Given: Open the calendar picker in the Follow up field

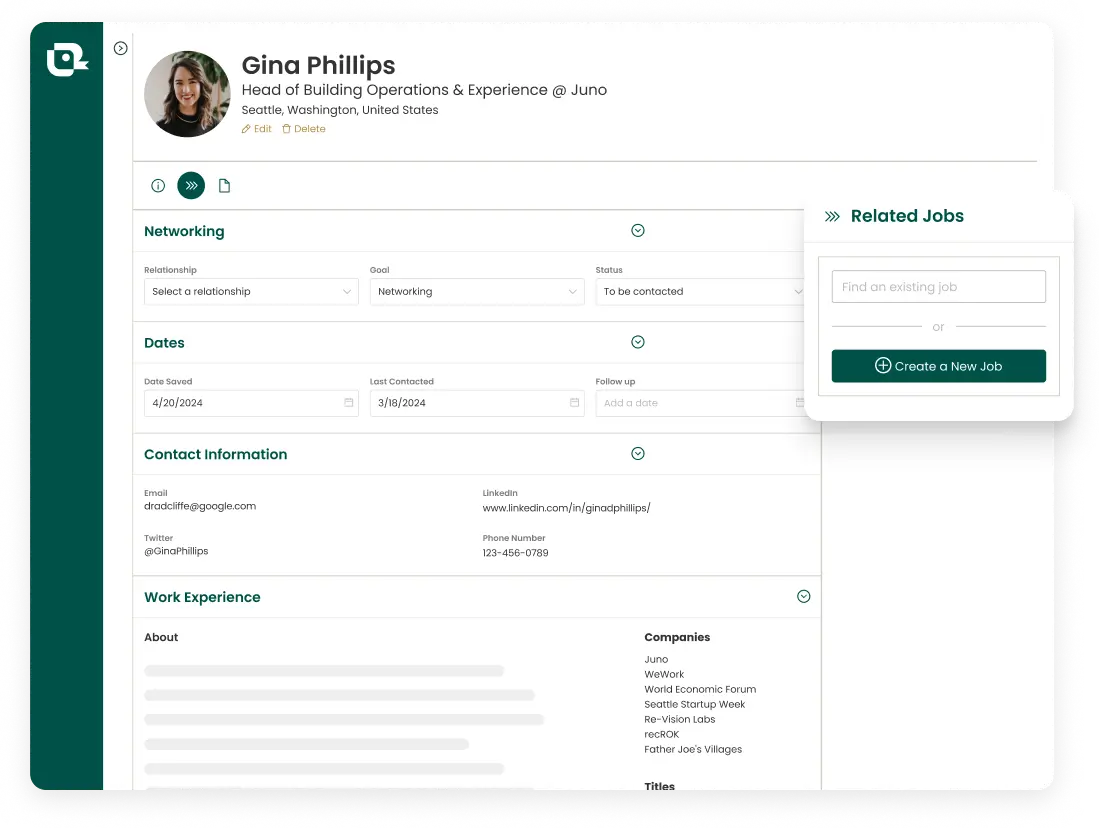Looking at the screenshot, I should [800, 403].
